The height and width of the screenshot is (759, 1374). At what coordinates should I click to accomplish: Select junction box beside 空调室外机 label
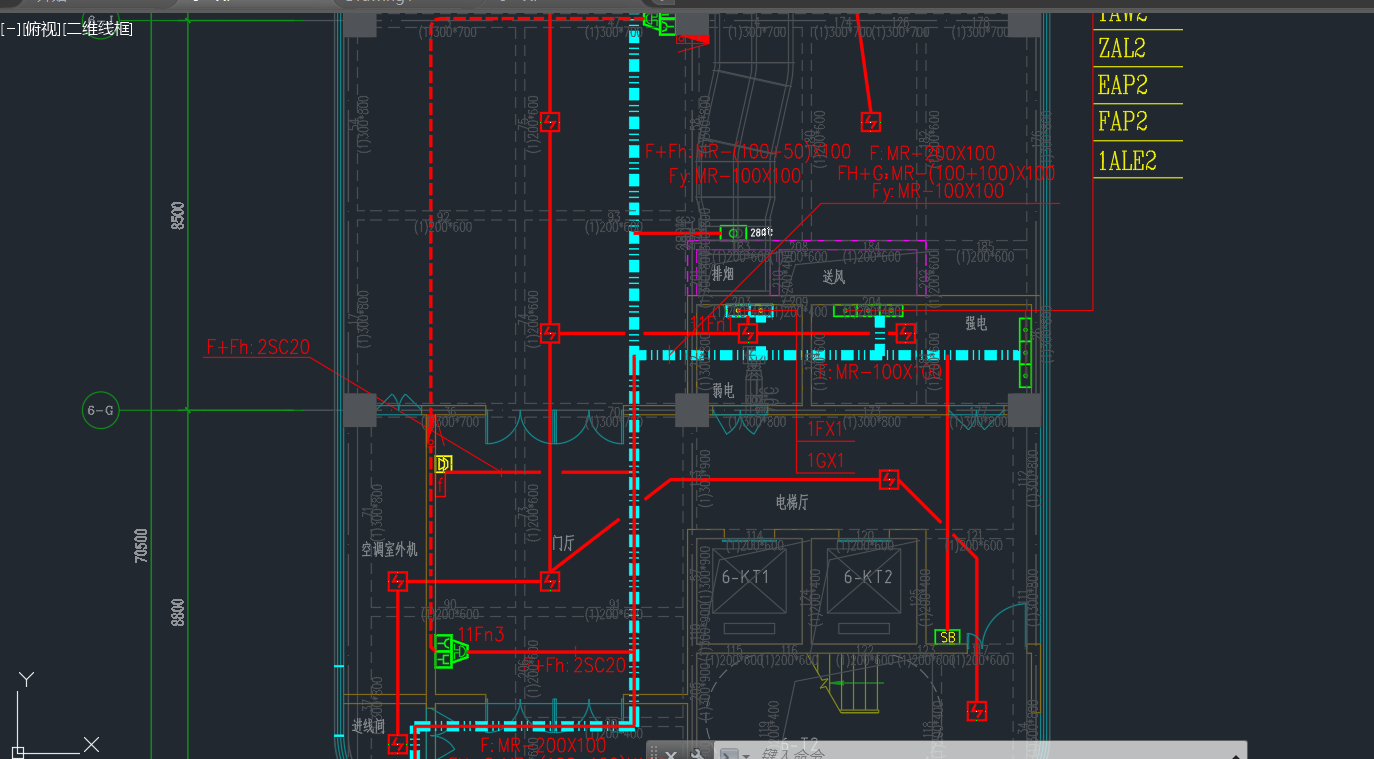pyautogui.click(x=398, y=581)
